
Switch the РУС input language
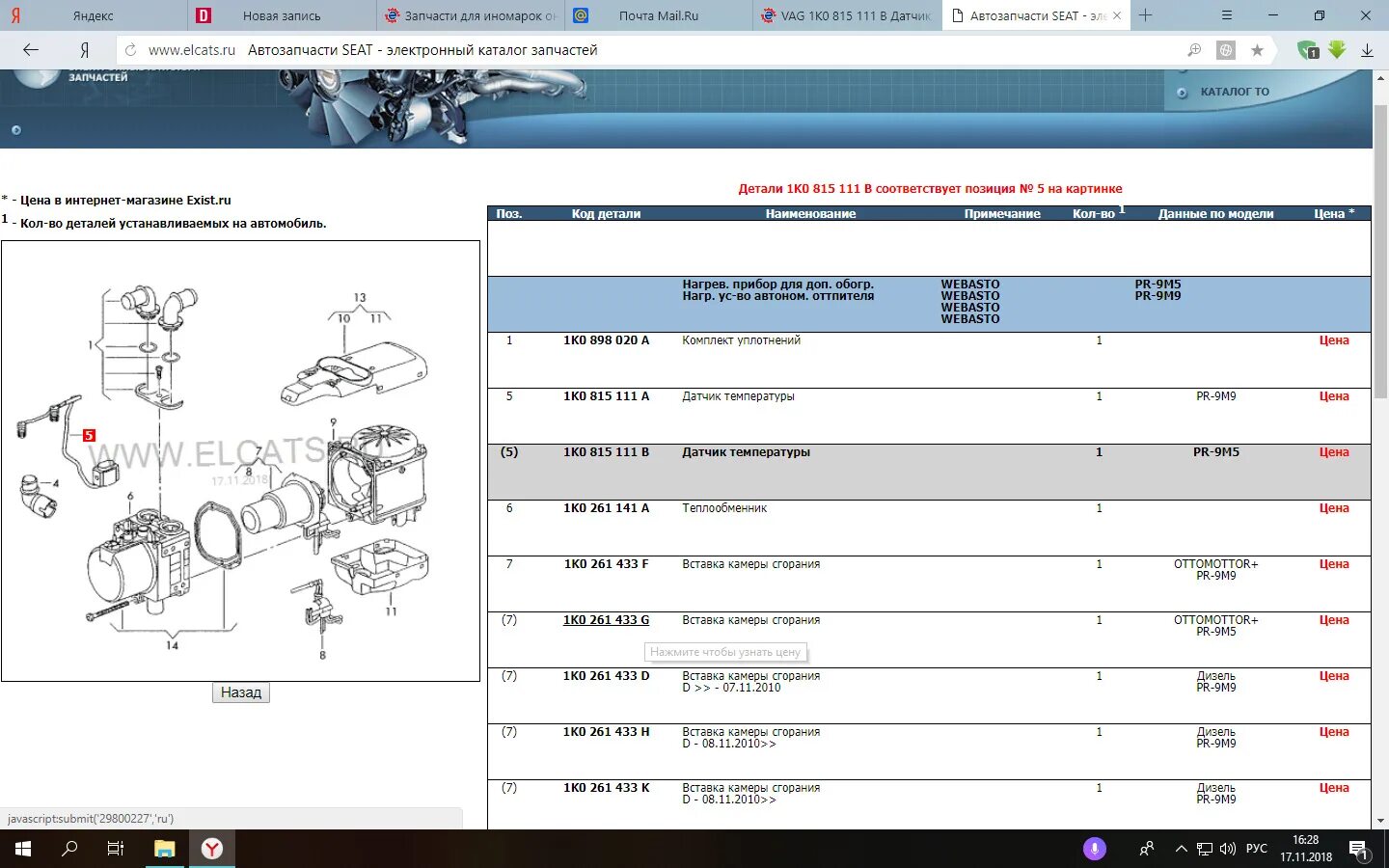click(1257, 849)
